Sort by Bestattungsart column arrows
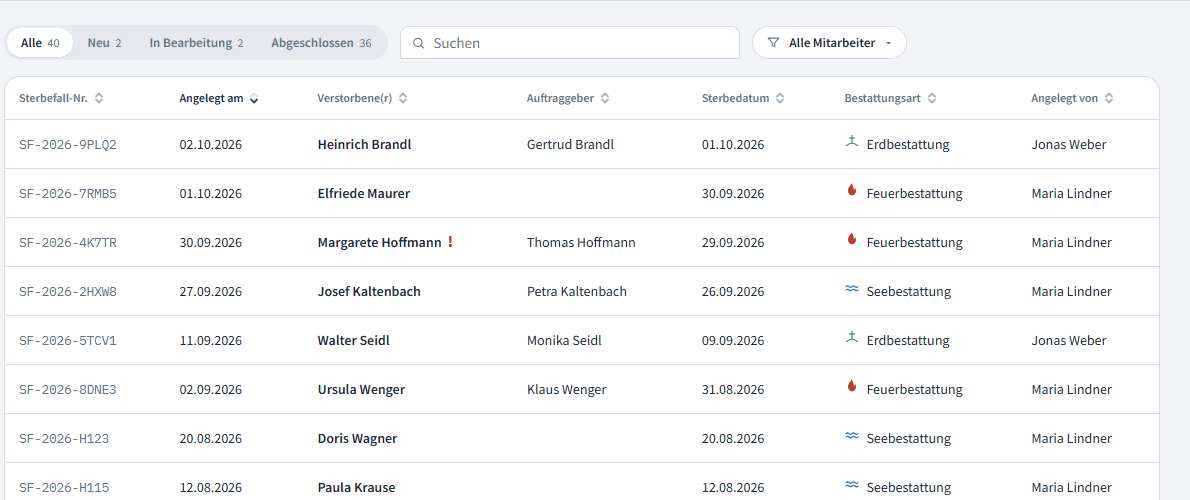Screen dimensions: 1190x500 pos(932,98)
